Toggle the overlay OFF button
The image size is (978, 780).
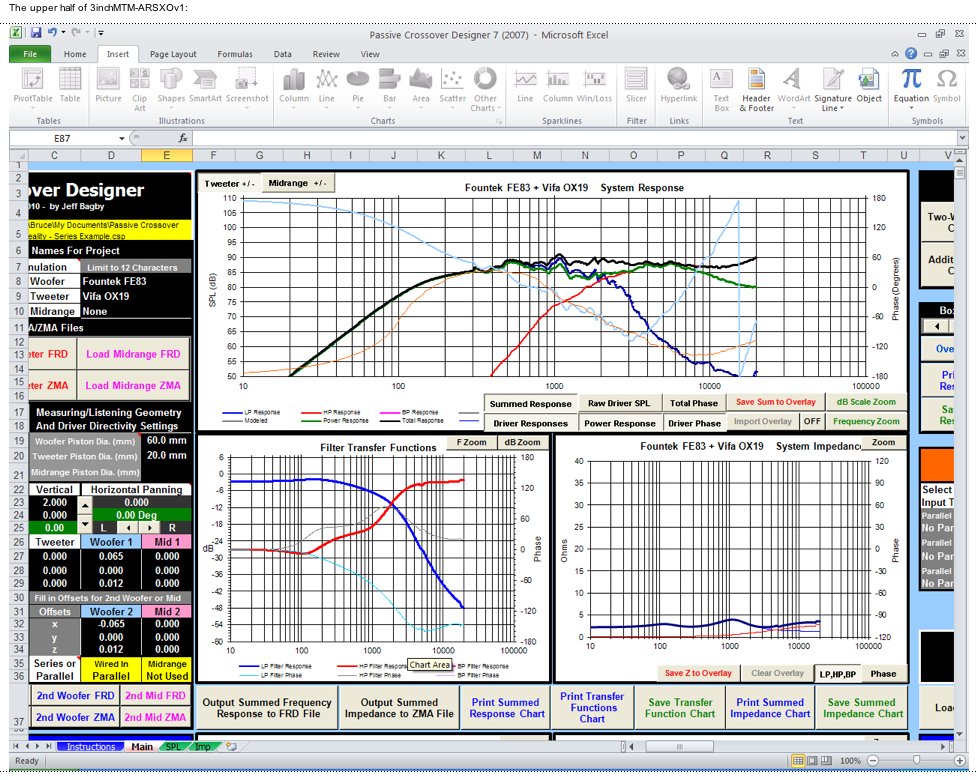(x=812, y=421)
